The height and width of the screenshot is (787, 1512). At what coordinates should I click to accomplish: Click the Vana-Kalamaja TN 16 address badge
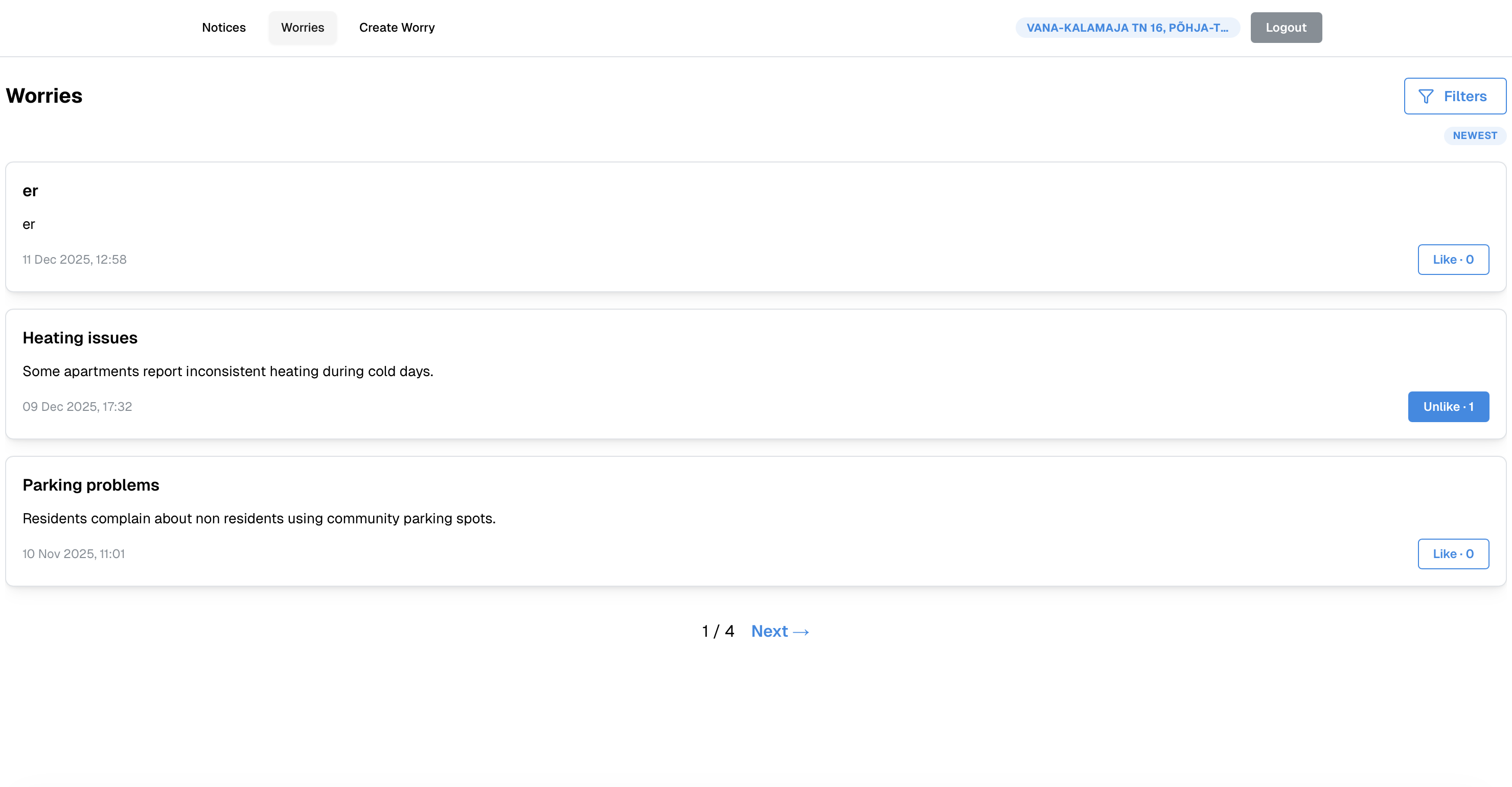tap(1127, 28)
